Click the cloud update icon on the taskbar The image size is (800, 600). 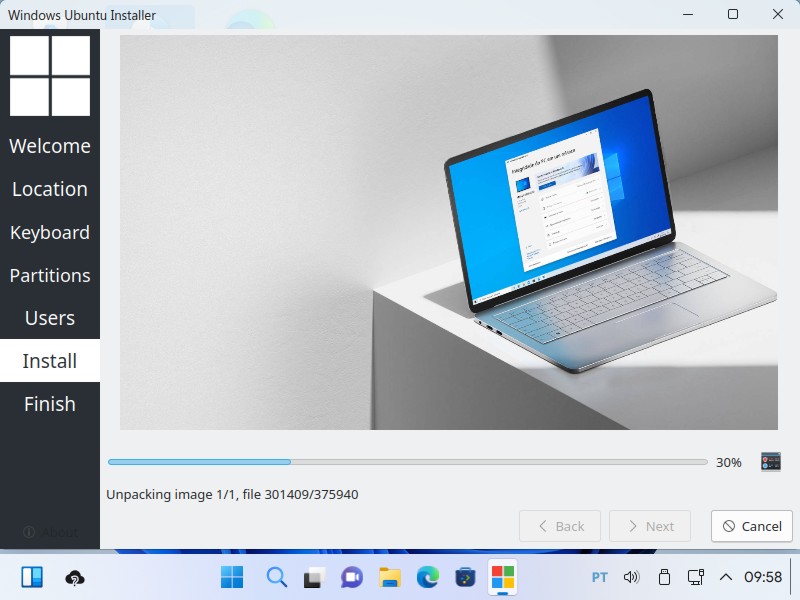coord(75,578)
